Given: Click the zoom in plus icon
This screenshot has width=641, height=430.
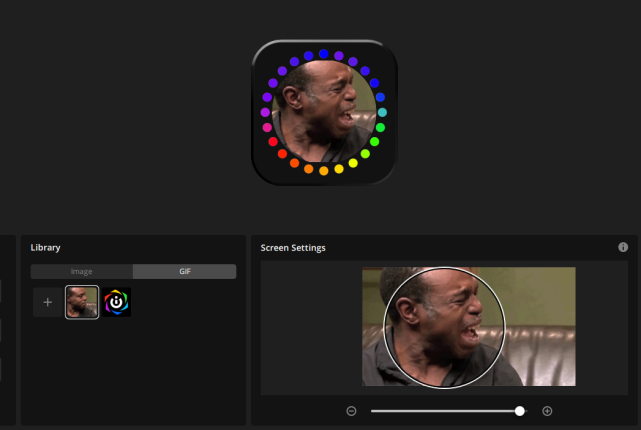Looking at the screenshot, I should 547,411.
